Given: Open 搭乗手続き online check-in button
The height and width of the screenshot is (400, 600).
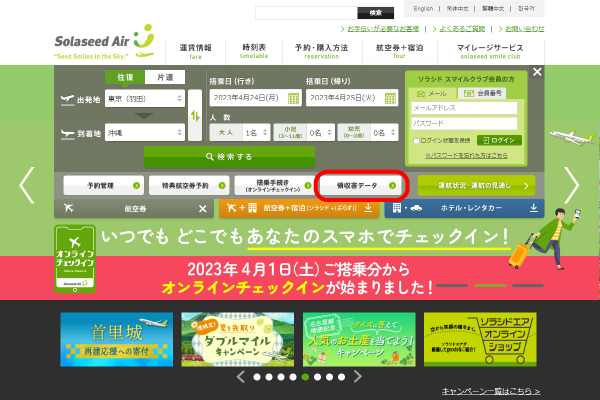Looking at the screenshot, I should coord(275,186).
